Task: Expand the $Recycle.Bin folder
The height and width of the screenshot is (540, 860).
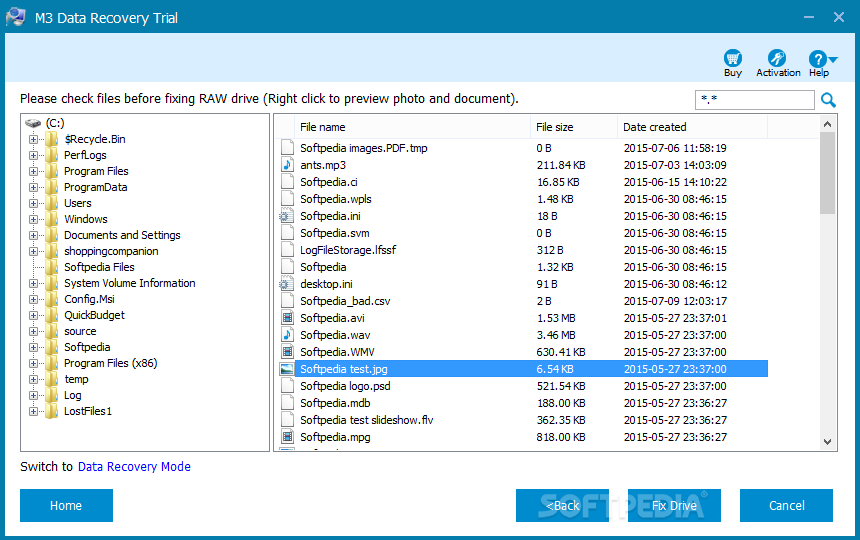Action: click(x=33, y=139)
